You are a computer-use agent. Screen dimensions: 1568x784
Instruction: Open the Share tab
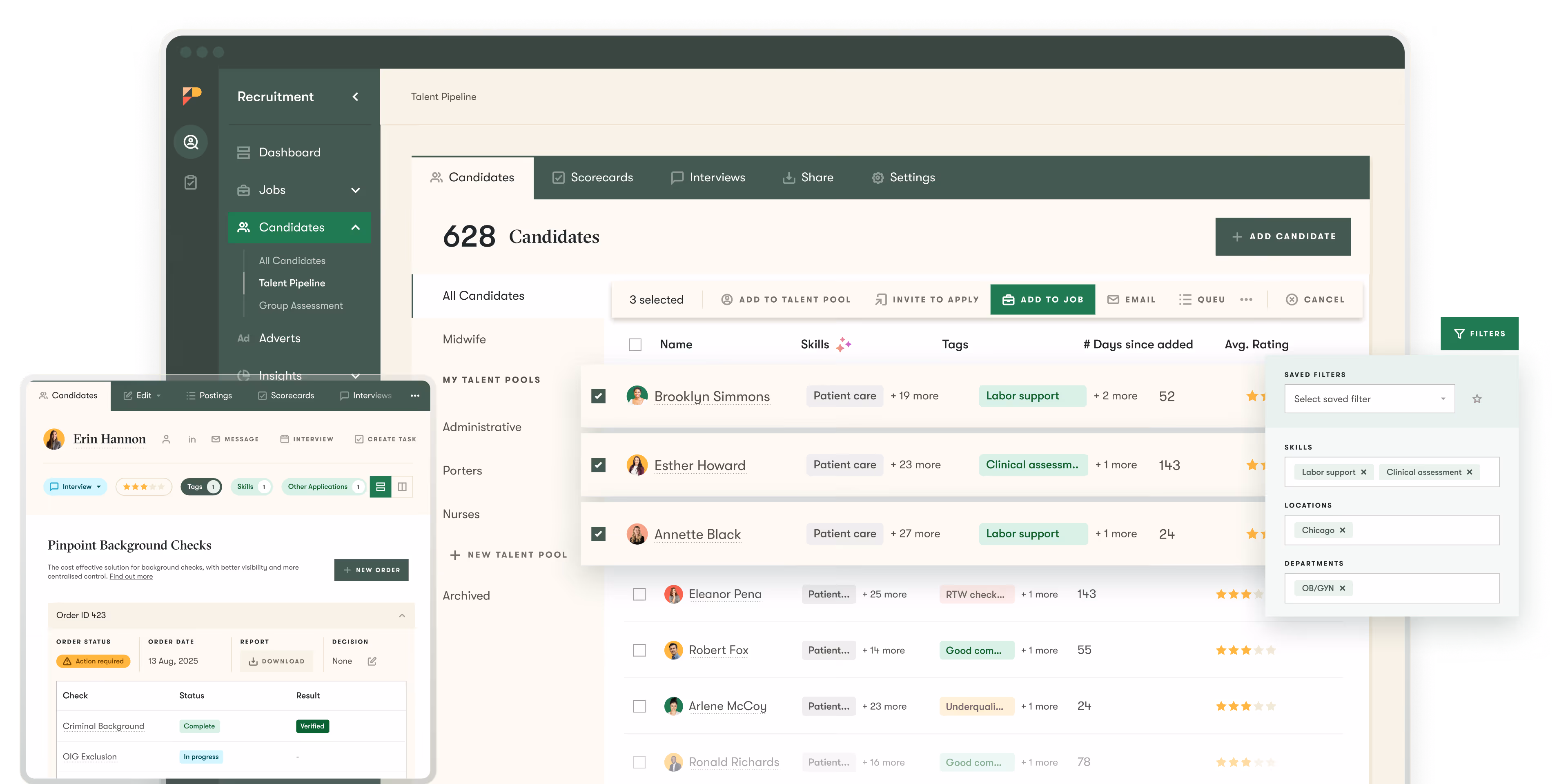[x=808, y=178]
